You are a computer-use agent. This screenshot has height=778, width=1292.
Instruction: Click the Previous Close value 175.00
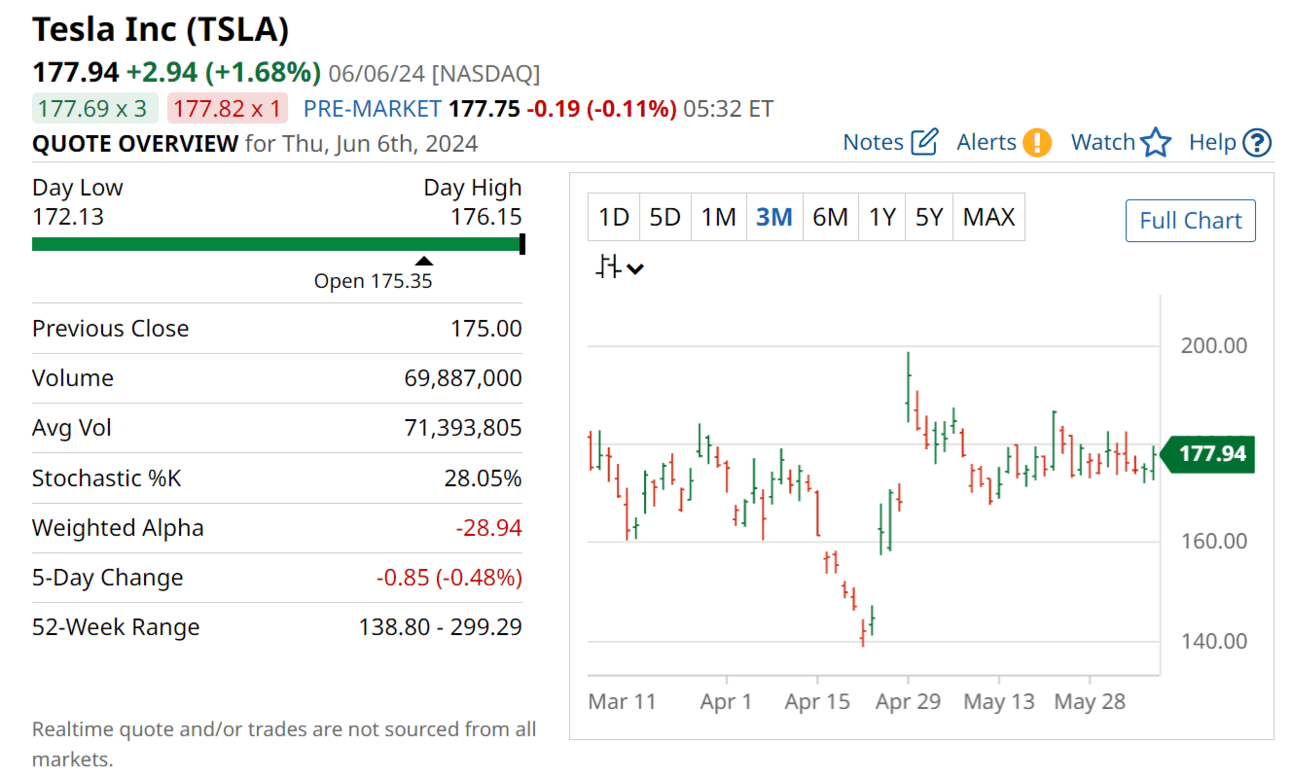tap(486, 328)
